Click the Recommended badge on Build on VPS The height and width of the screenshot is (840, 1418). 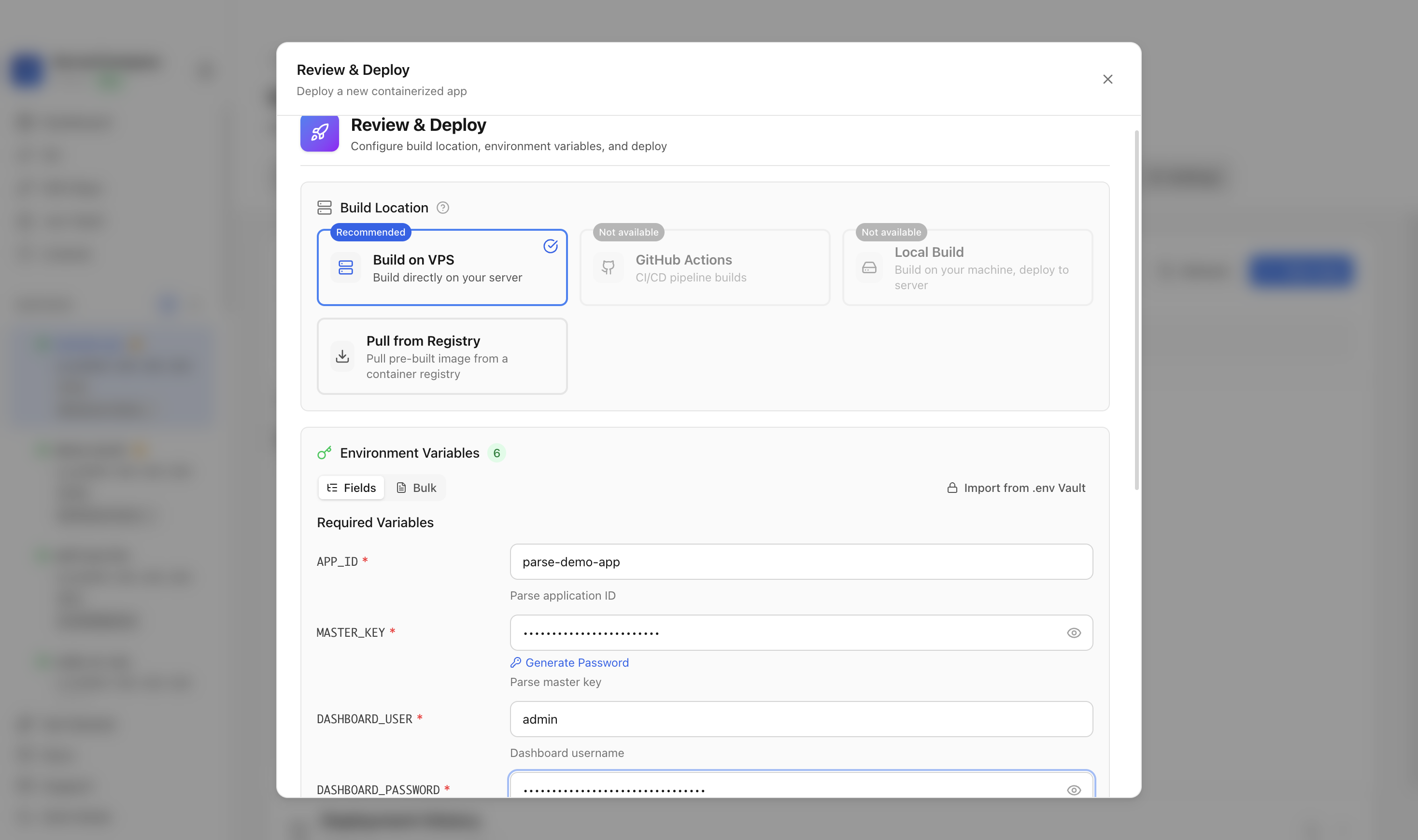[x=370, y=232]
